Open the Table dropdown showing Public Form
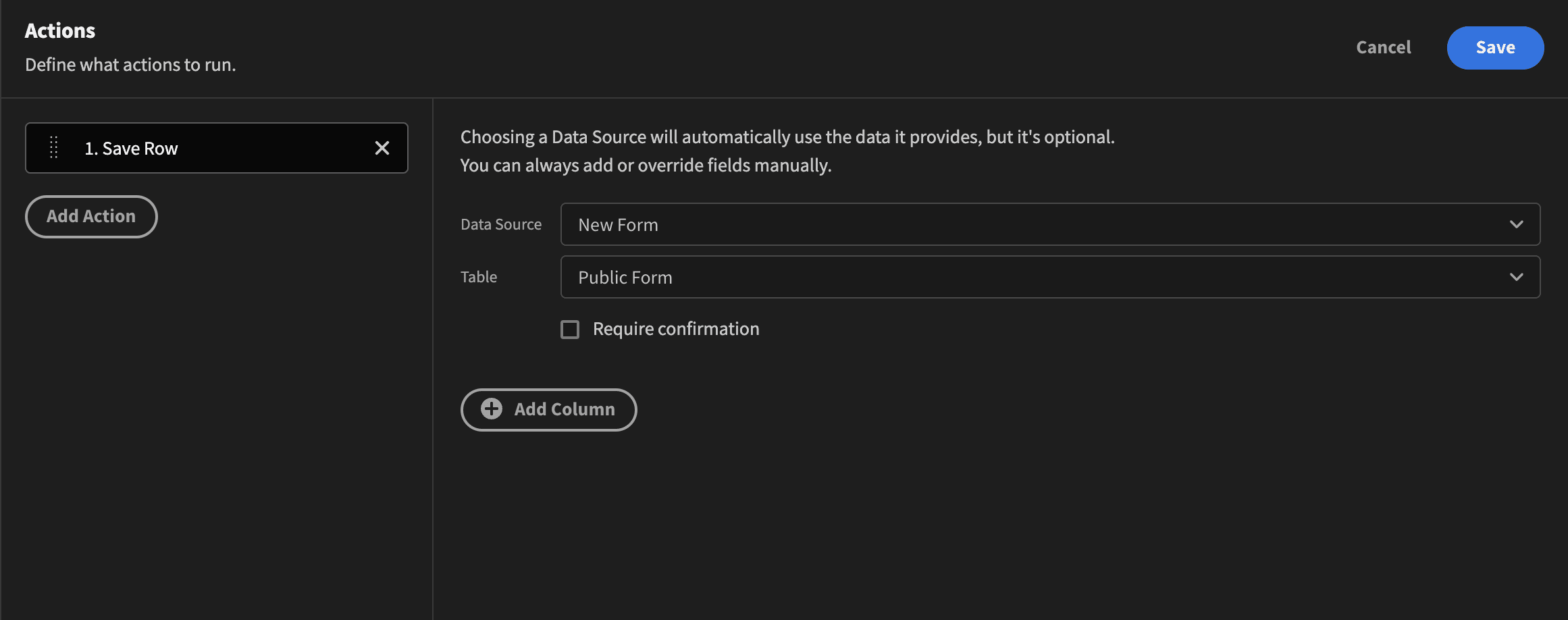This screenshot has height=620, width=1568. point(1050,277)
